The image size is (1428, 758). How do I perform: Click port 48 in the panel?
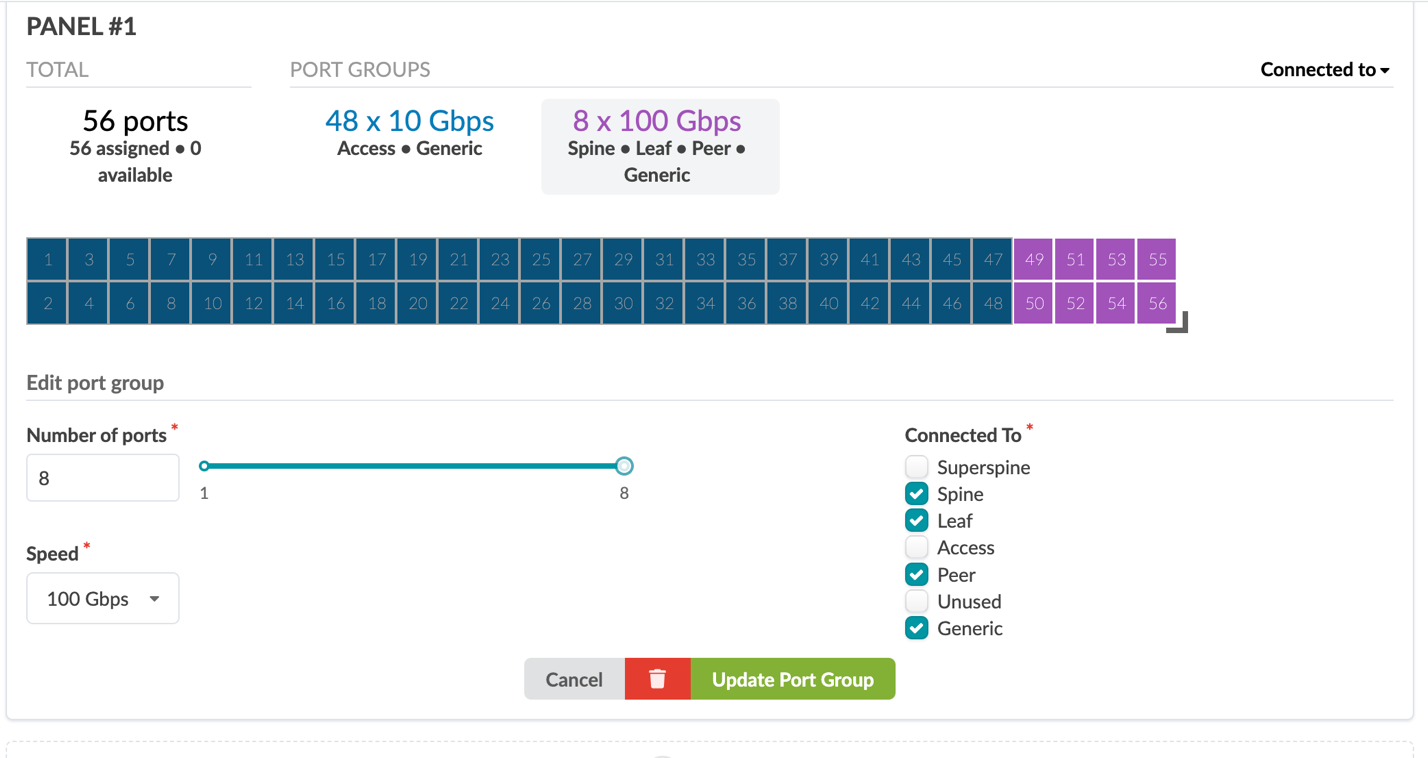(x=993, y=303)
